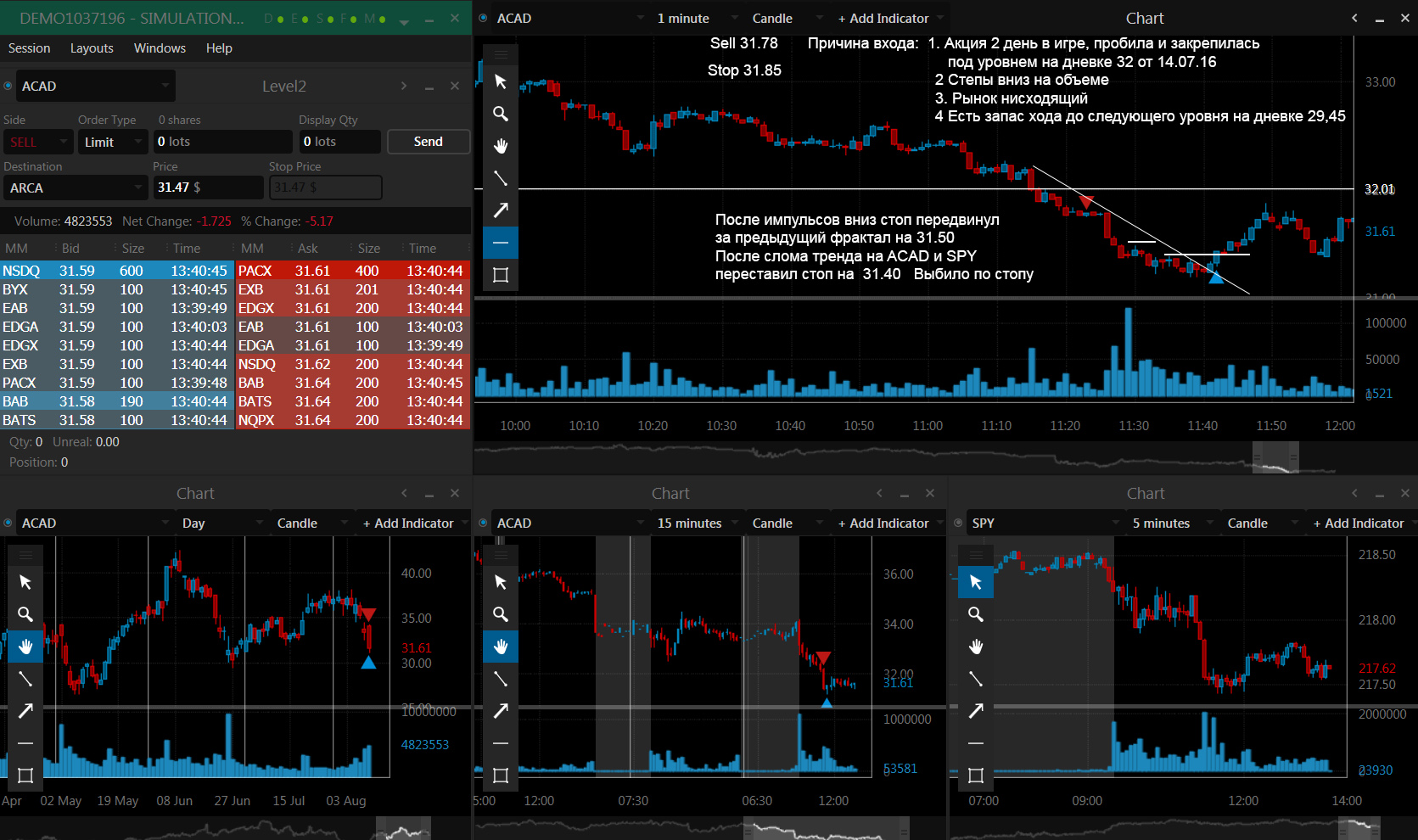This screenshot has width=1418, height=840.
Task: Choose magnifier tool in the 15 minutes chart
Action: pos(501,614)
